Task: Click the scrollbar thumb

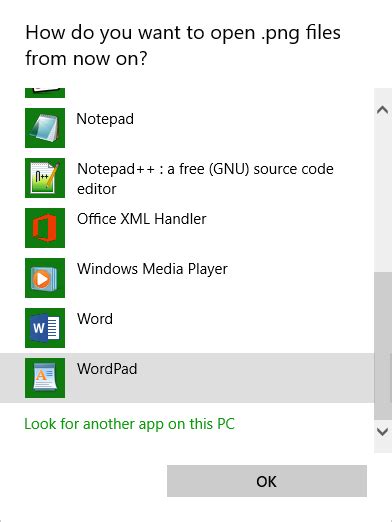Action: (x=383, y=346)
